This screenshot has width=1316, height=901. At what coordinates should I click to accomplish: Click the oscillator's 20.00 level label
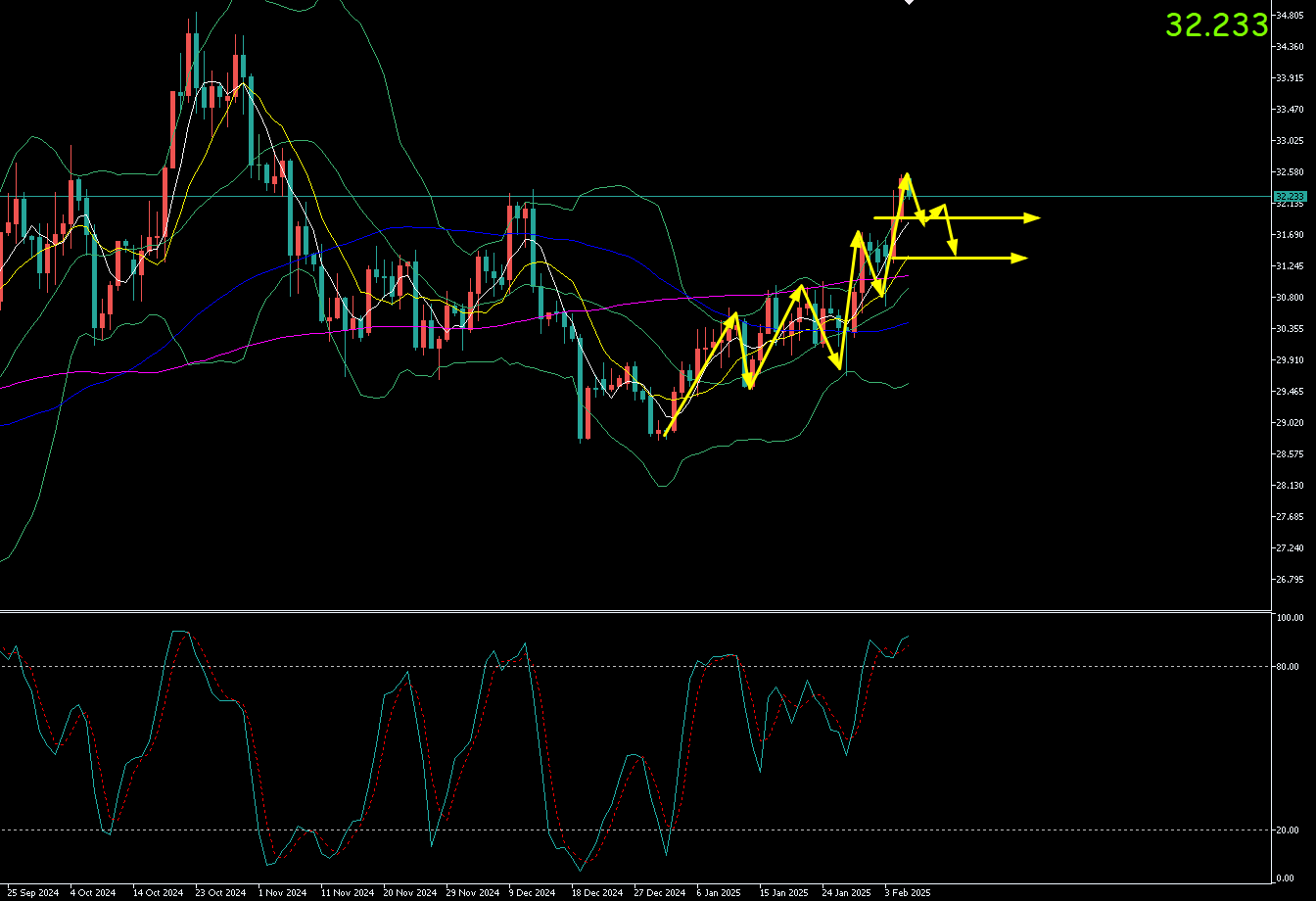[x=1287, y=830]
